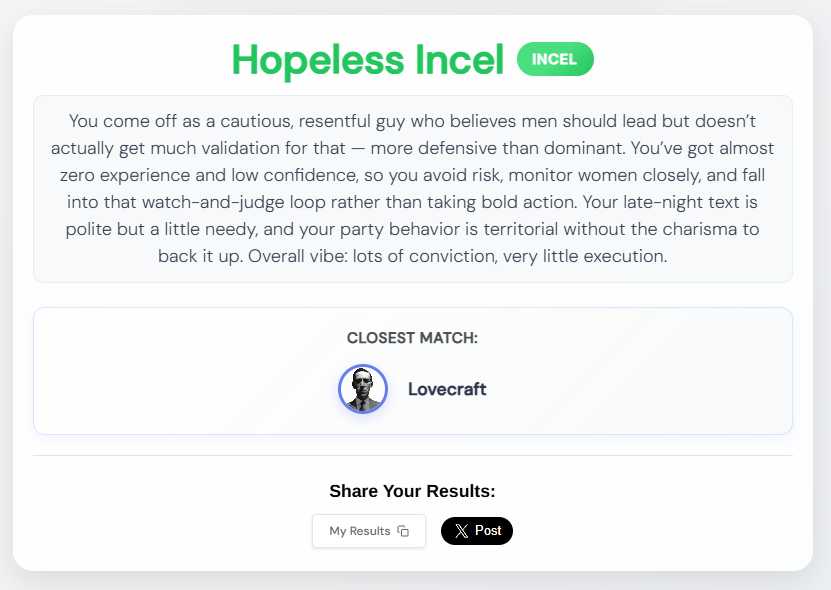The image size is (831, 590).
Task: Click the horizontal divider above share section
Action: click(x=412, y=455)
